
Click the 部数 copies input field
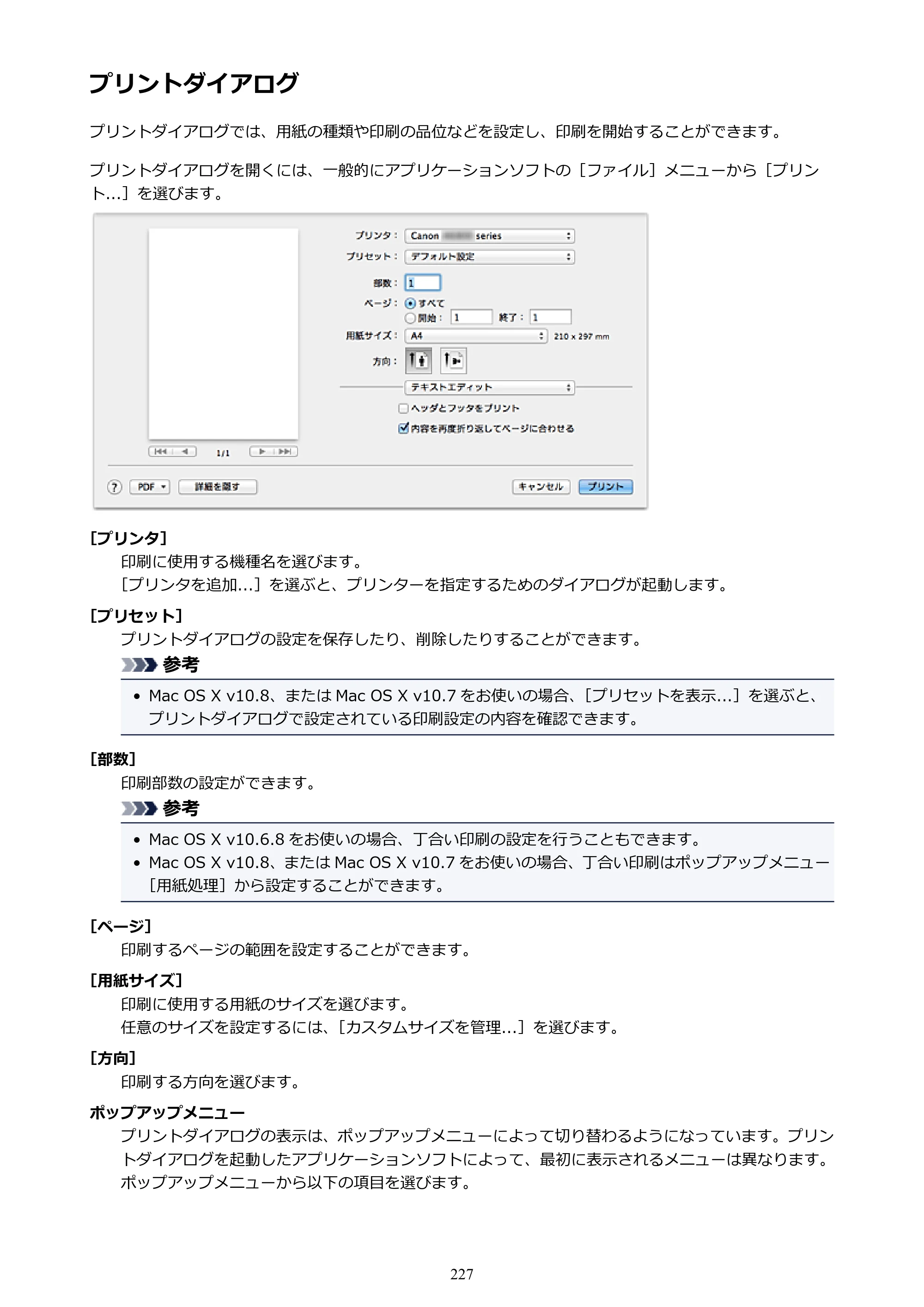tap(423, 283)
